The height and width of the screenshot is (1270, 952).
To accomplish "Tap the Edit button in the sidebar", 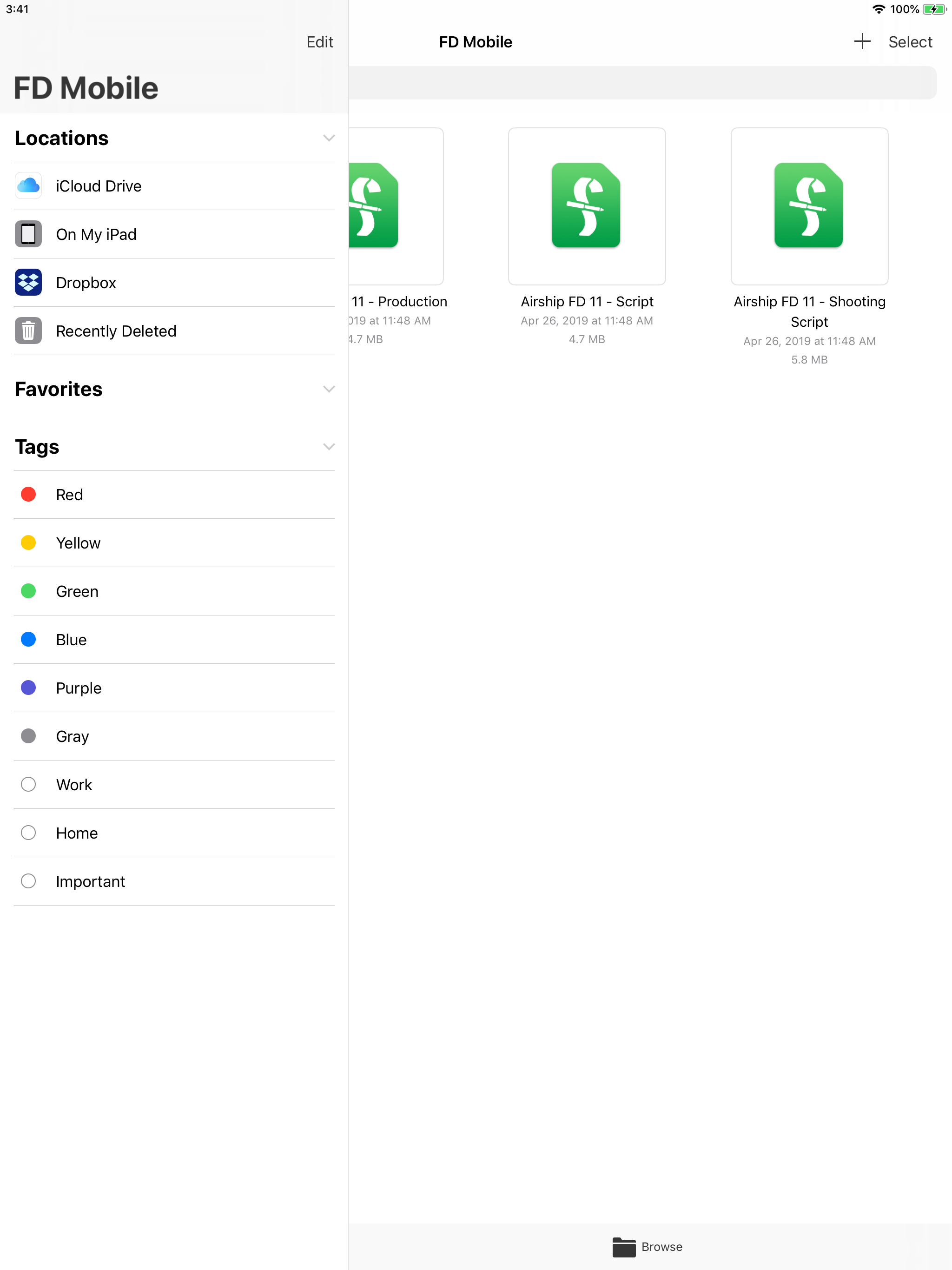I will (319, 41).
